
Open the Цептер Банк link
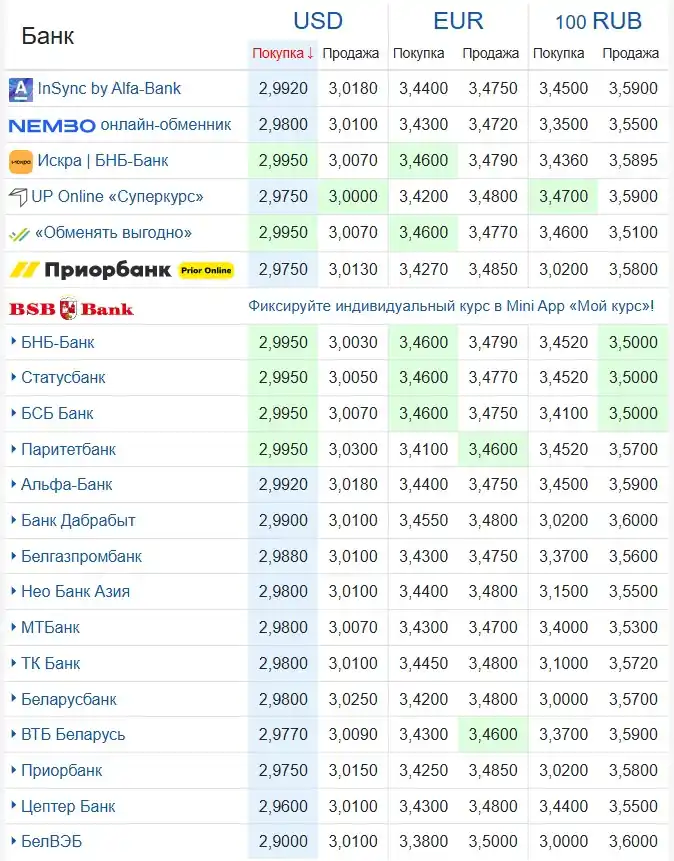[68, 807]
